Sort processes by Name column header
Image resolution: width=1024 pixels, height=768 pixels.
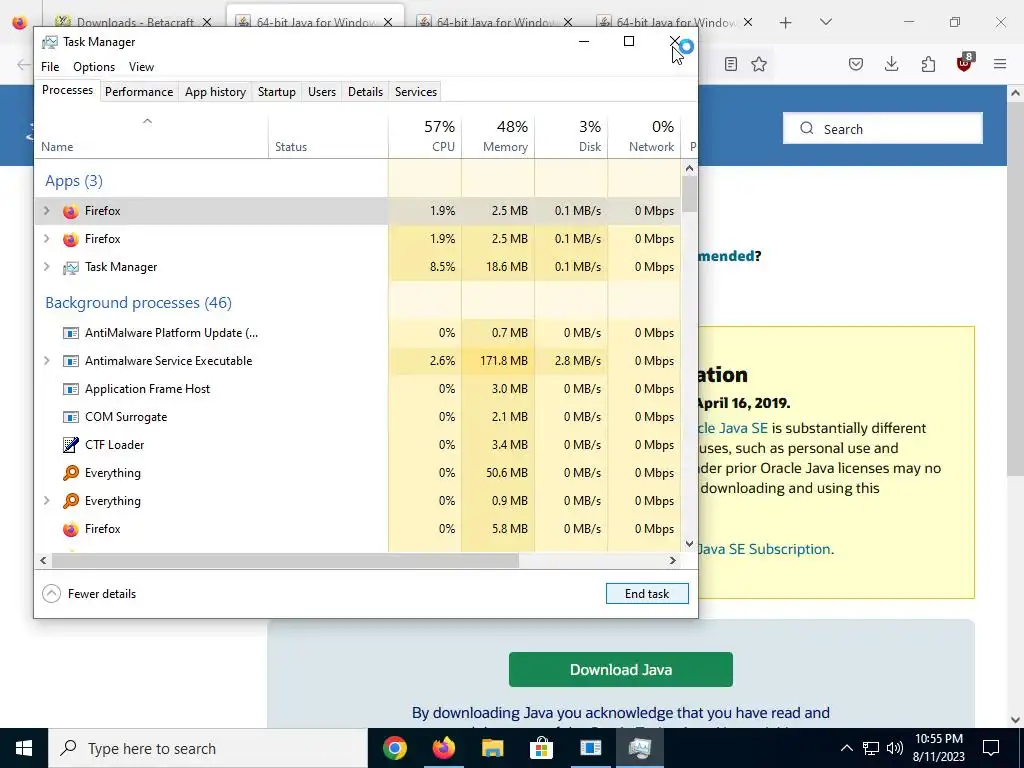(152, 136)
